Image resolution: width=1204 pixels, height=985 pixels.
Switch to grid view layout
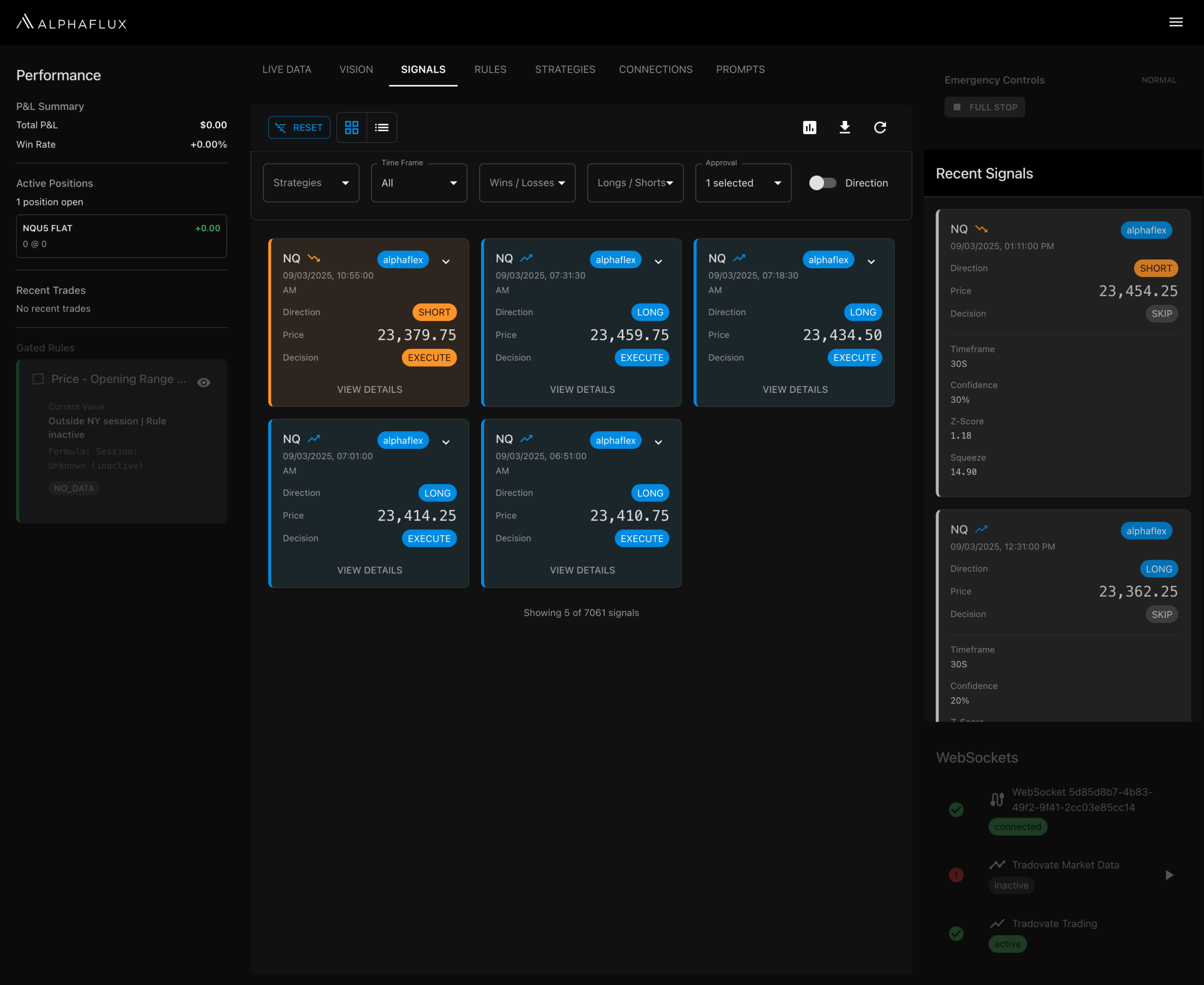pos(352,127)
